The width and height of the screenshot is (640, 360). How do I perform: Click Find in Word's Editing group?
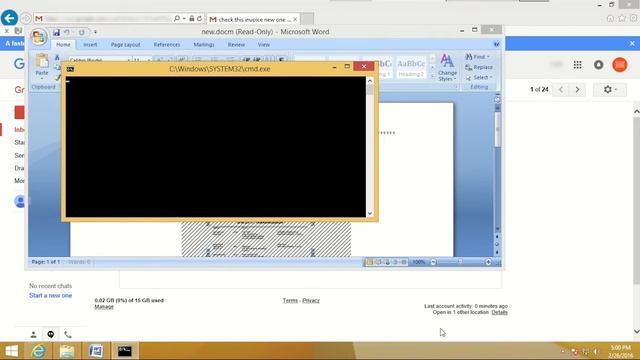pyautogui.click(x=478, y=57)
